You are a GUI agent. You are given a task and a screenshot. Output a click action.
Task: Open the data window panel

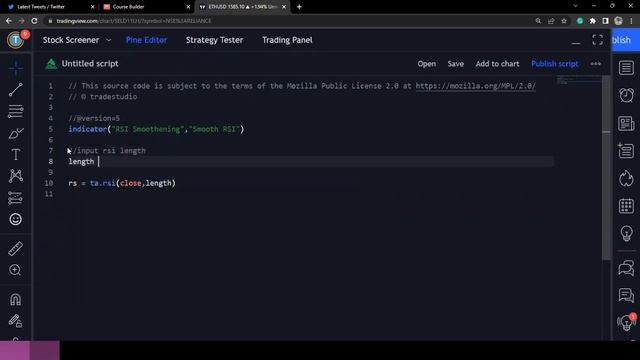click(626, 151)
